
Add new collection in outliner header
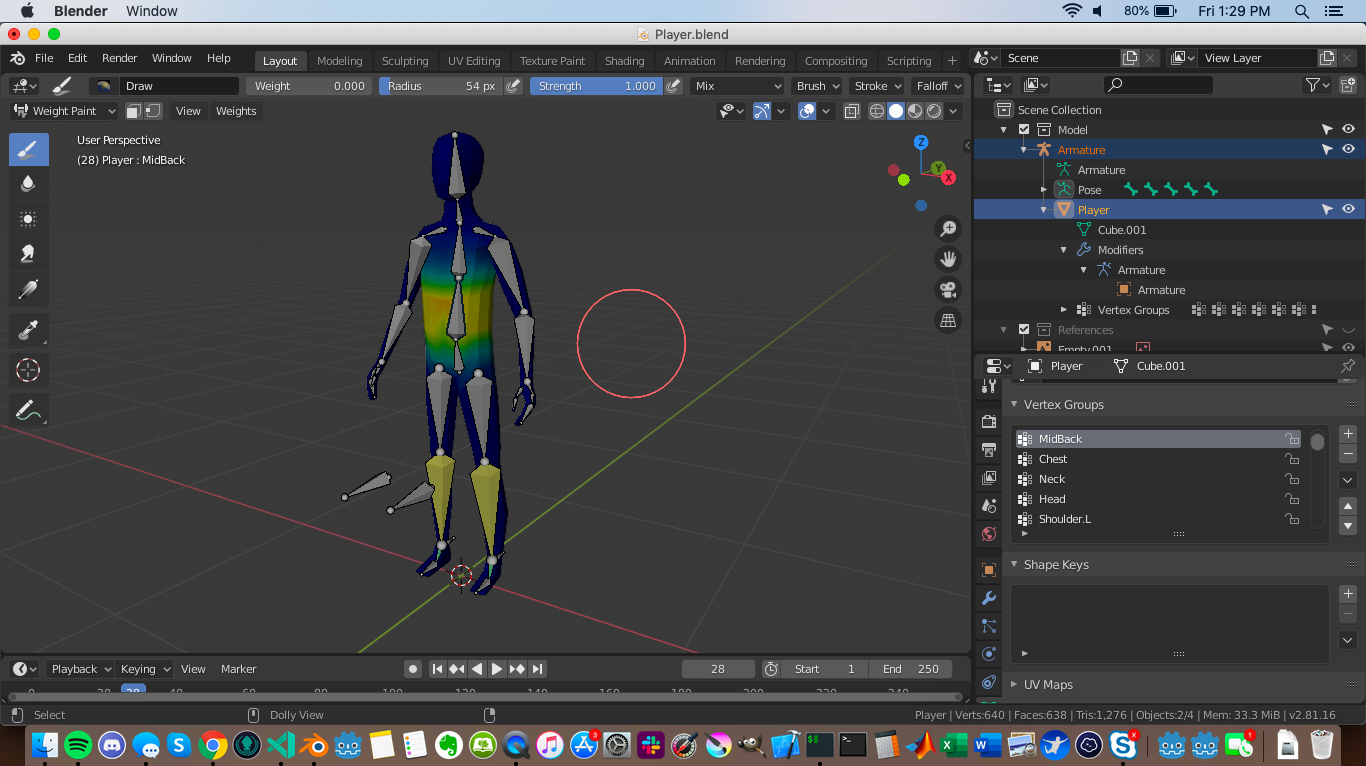pyautogui.click(x=1347, y=85)
